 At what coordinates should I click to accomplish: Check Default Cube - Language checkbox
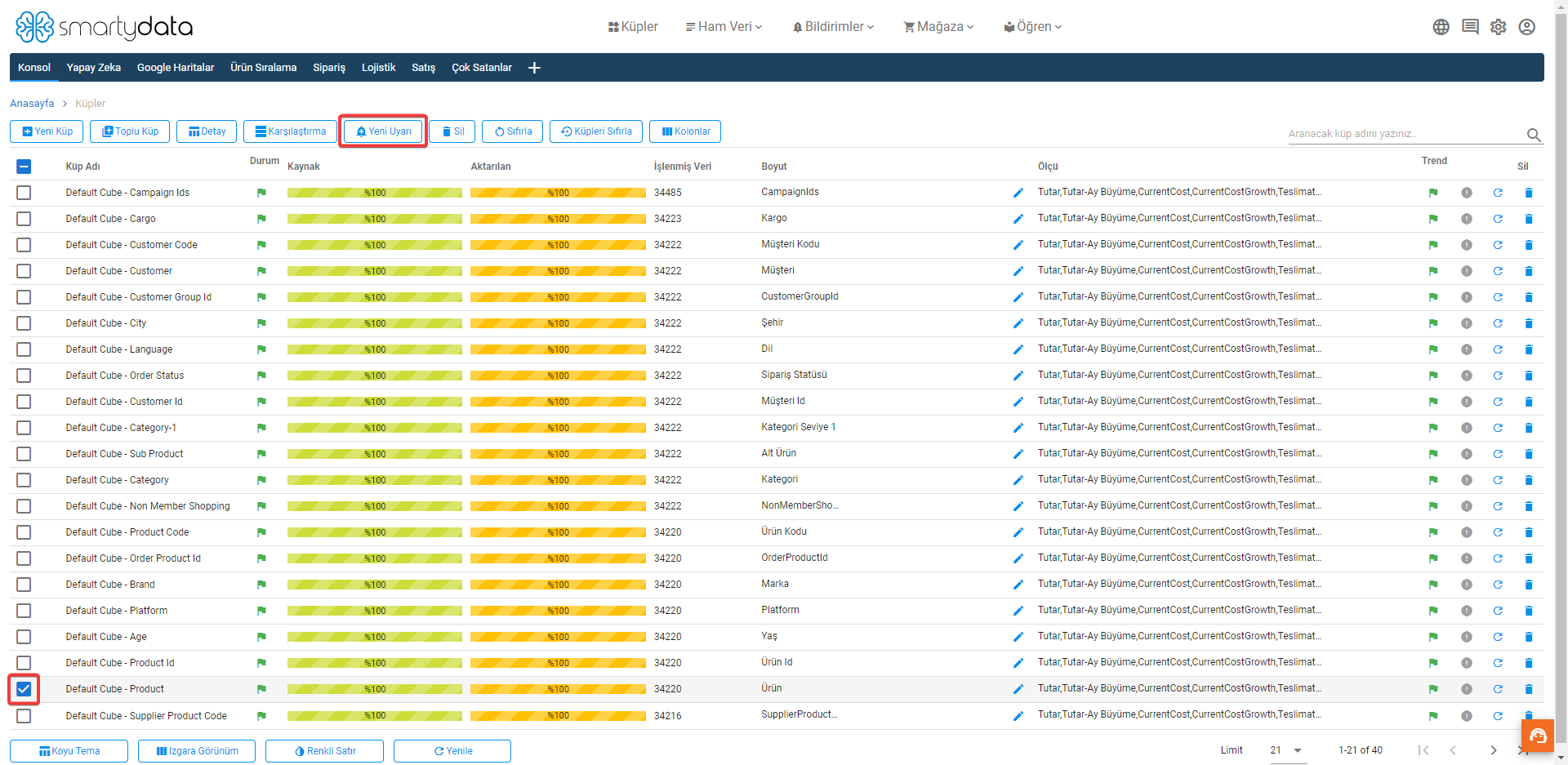(x=24, y=349)
